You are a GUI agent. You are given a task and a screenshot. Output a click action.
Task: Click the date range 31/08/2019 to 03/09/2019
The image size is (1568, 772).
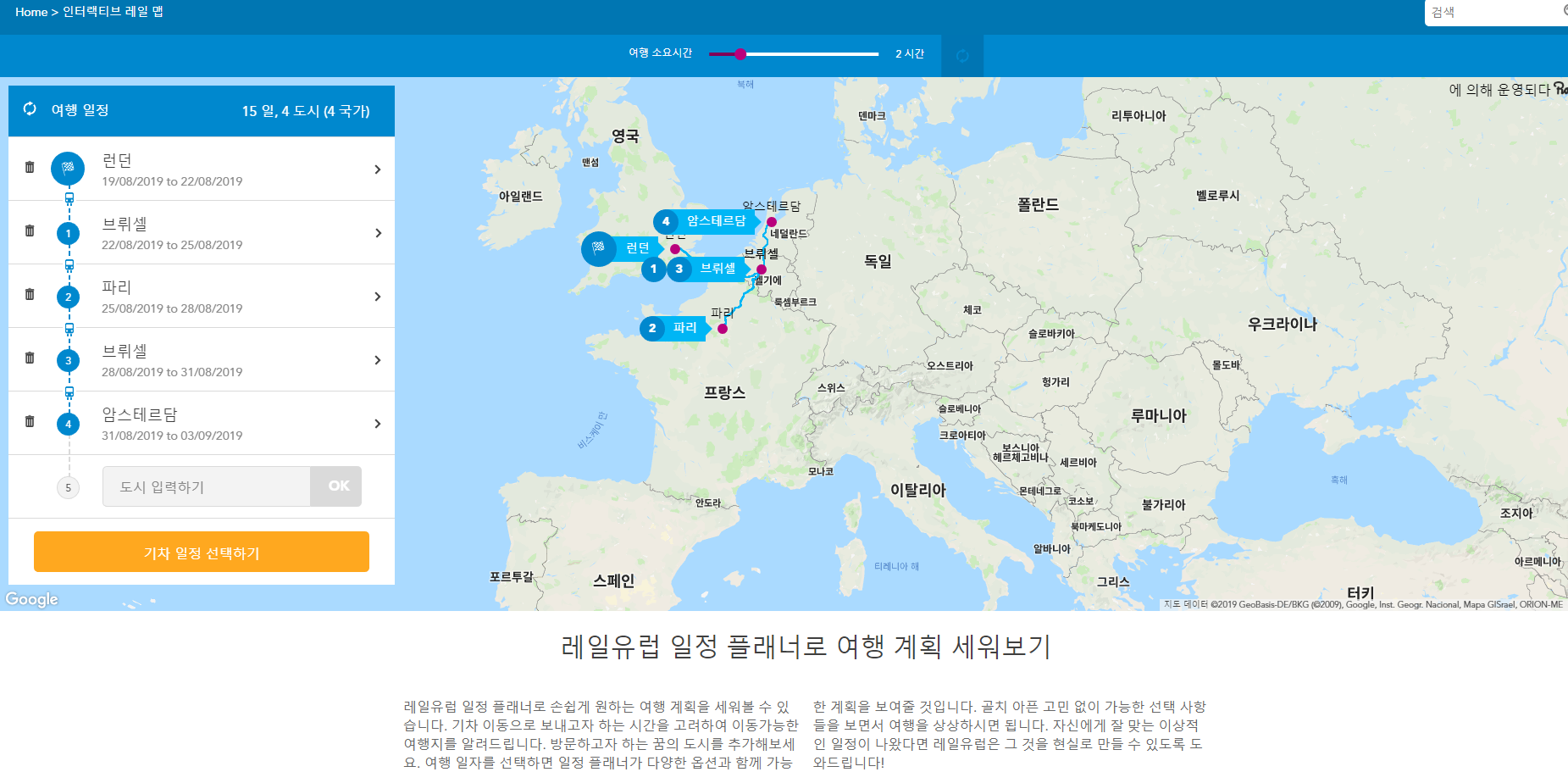172,436
